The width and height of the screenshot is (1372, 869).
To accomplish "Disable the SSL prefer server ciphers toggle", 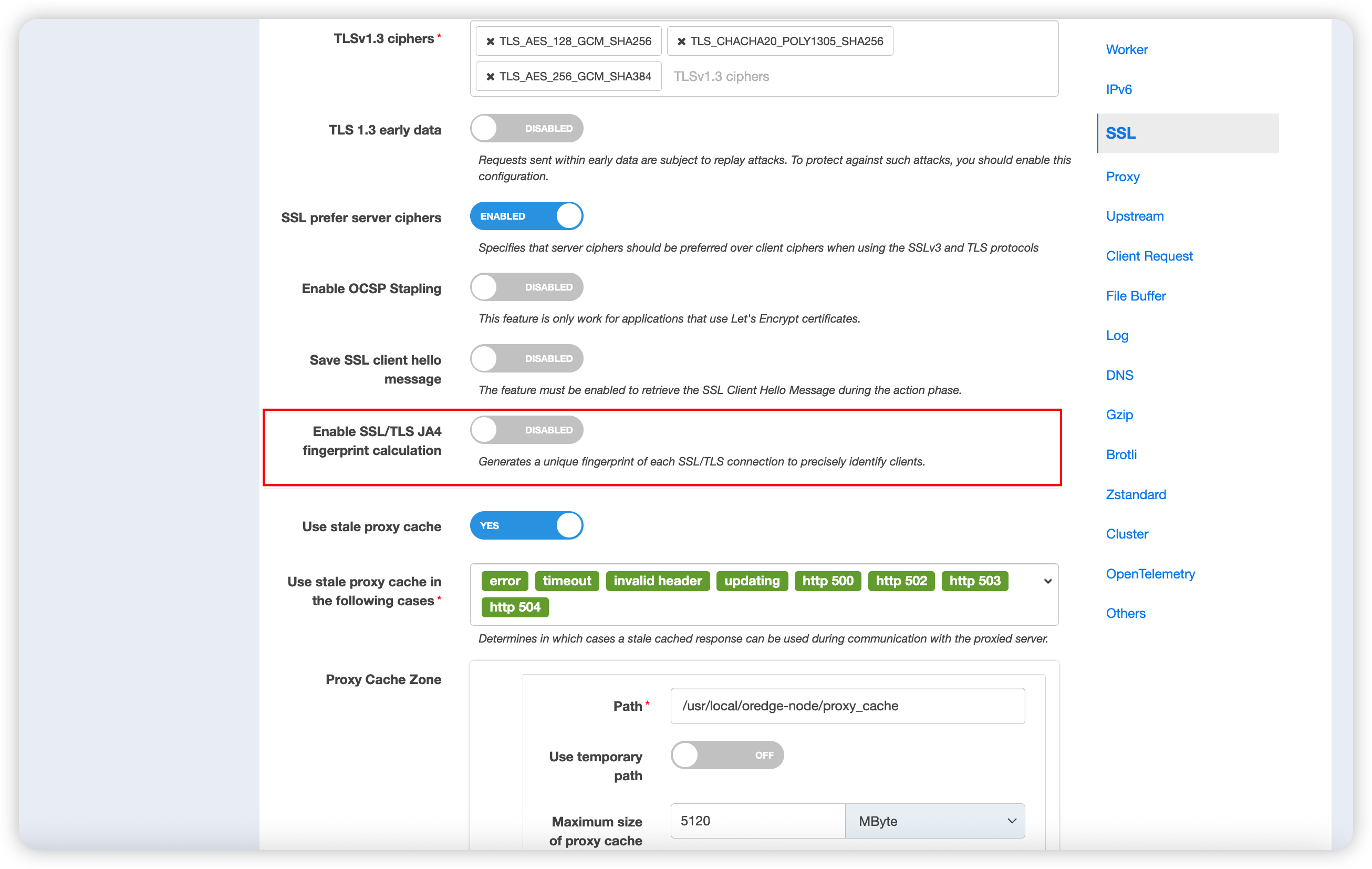I will coord(526,215).
